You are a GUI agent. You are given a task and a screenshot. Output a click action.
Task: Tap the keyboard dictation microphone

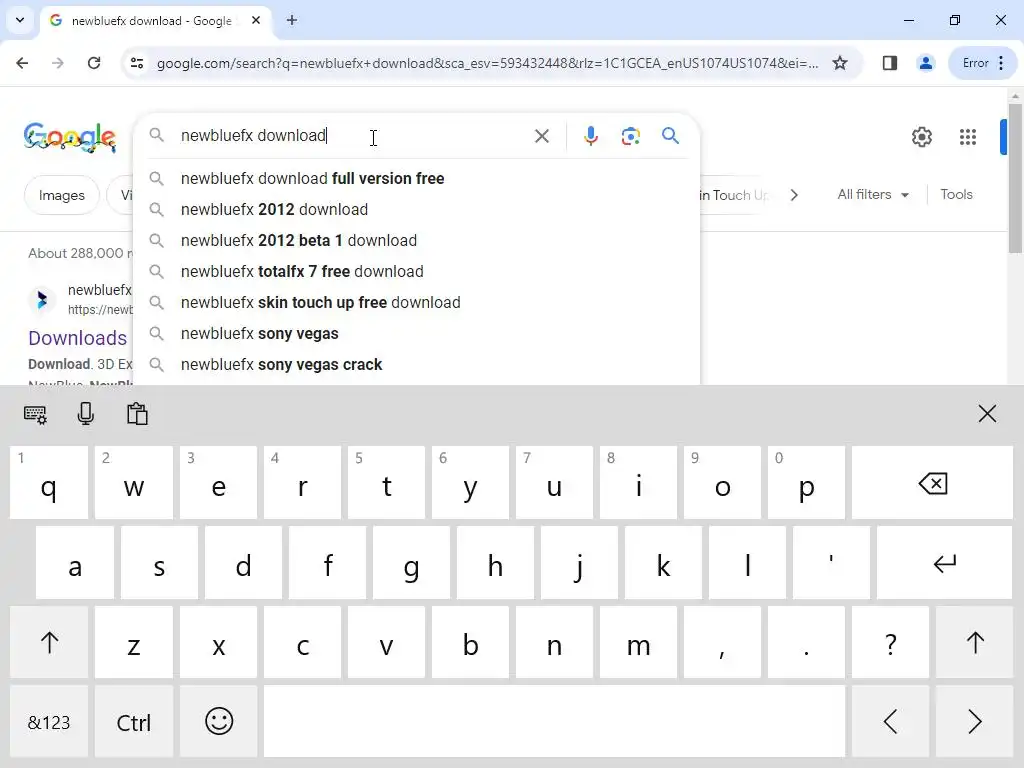coord(86,414)
